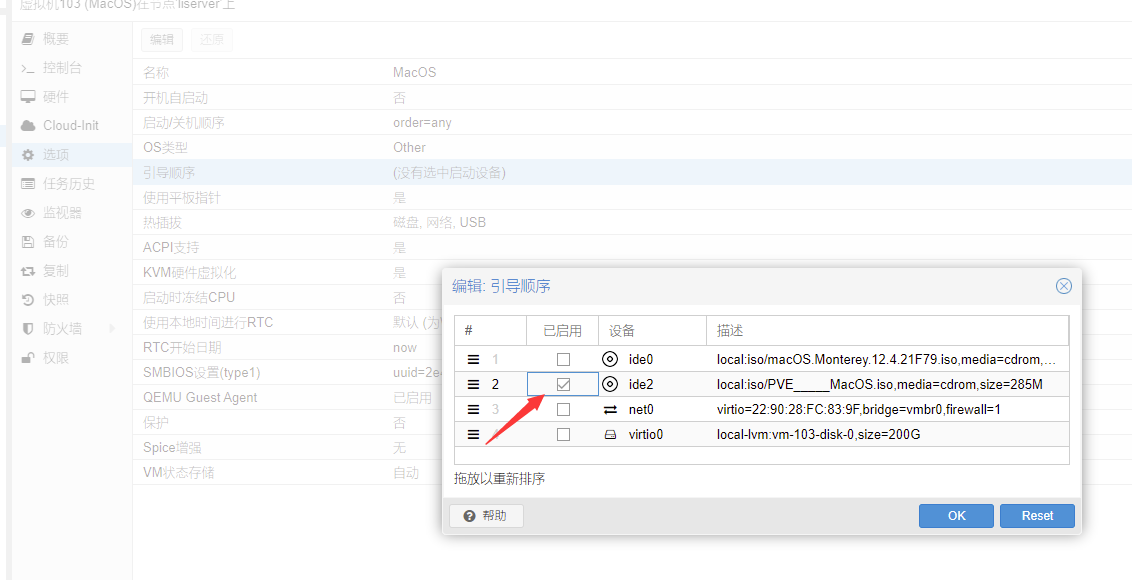Image resolution: width=1132 pixels, height=580 pixels.
Task: Click the drag handle of ide2 row
Action: 474,384
